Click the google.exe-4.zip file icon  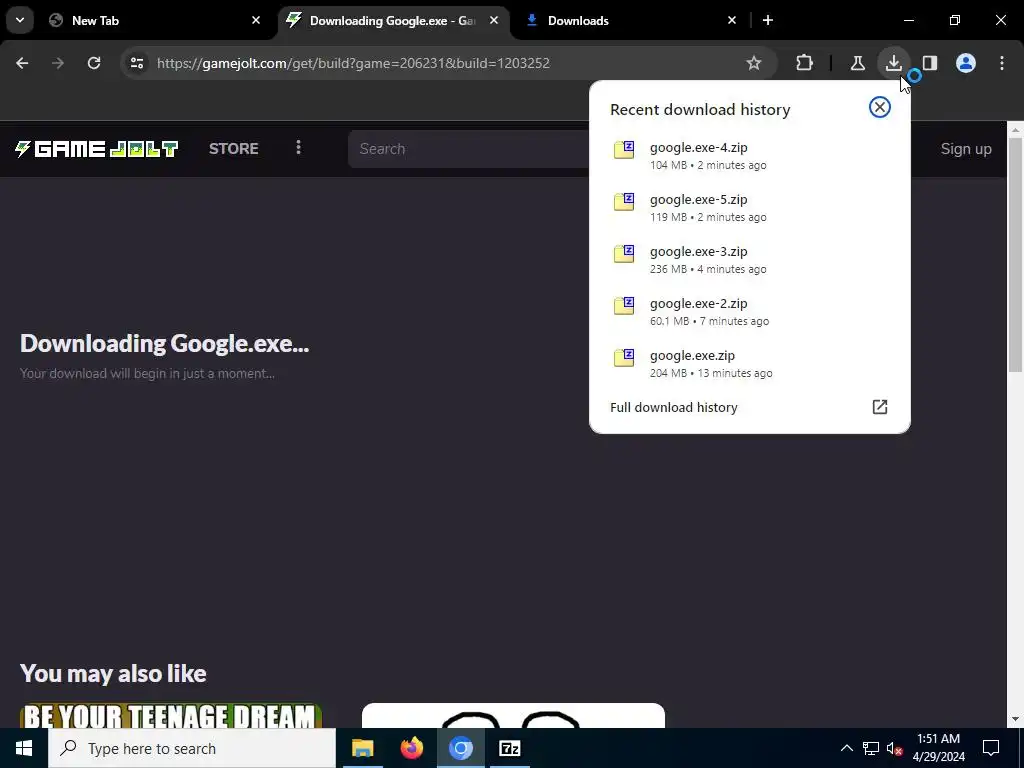(x=624, y=150)
